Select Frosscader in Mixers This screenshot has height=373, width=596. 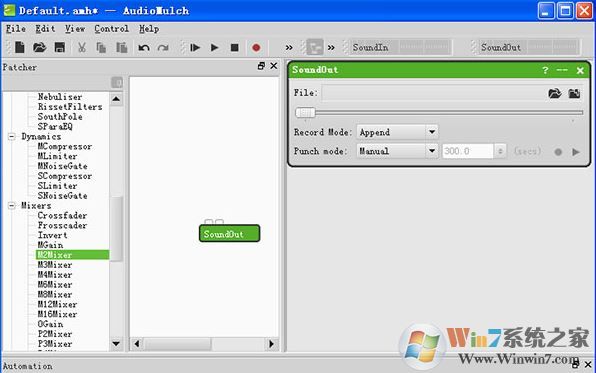[x=62, y=225]
